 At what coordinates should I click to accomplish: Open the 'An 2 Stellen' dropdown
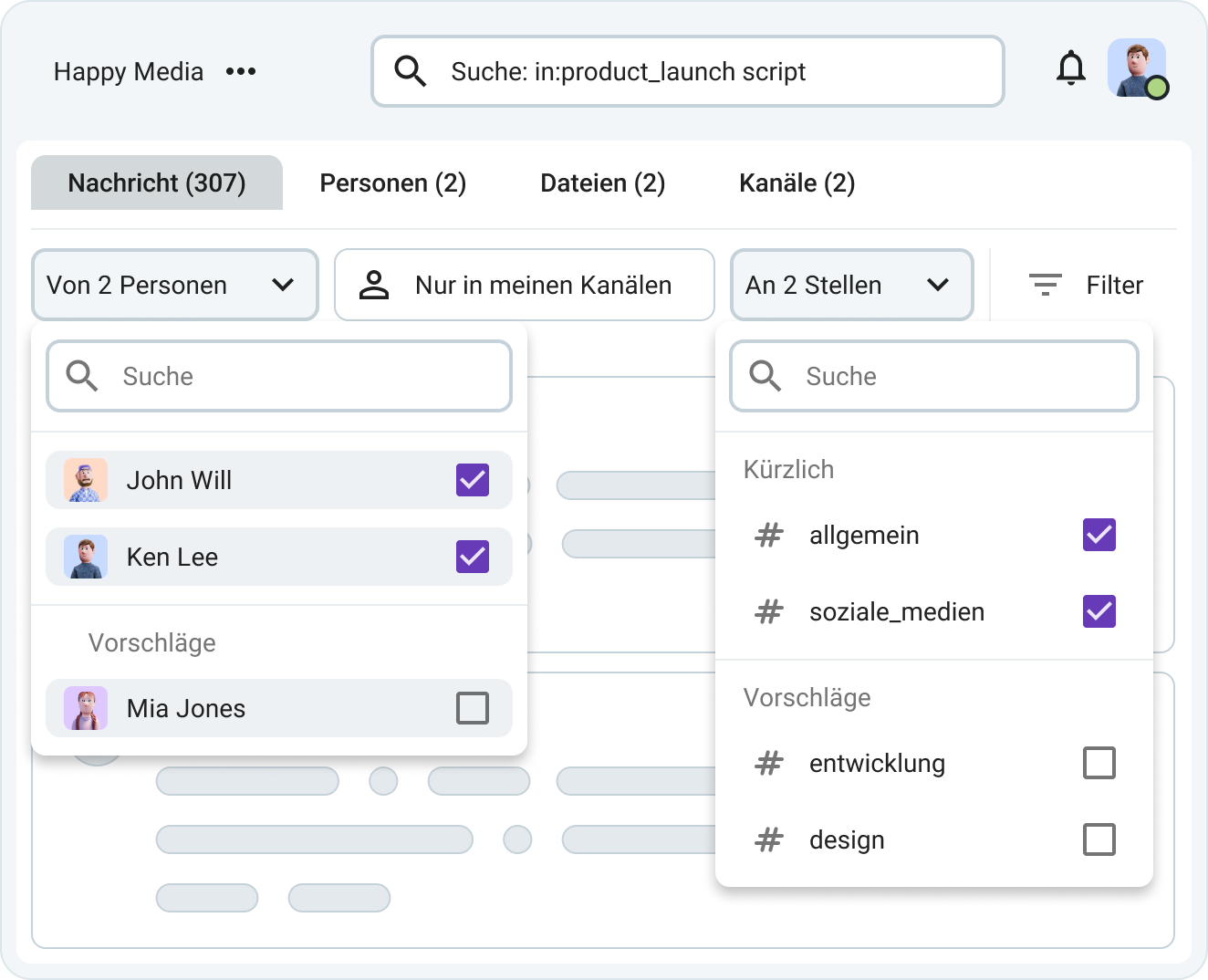[851, 284]
